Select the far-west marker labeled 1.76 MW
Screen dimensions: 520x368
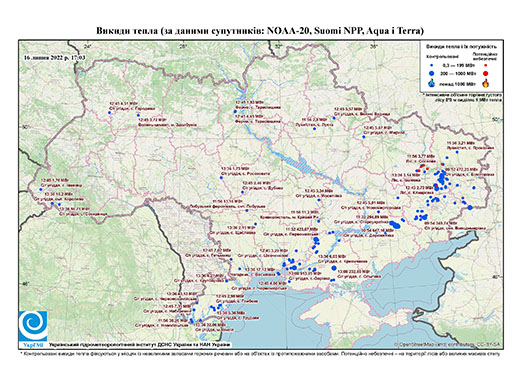point(41,190)
